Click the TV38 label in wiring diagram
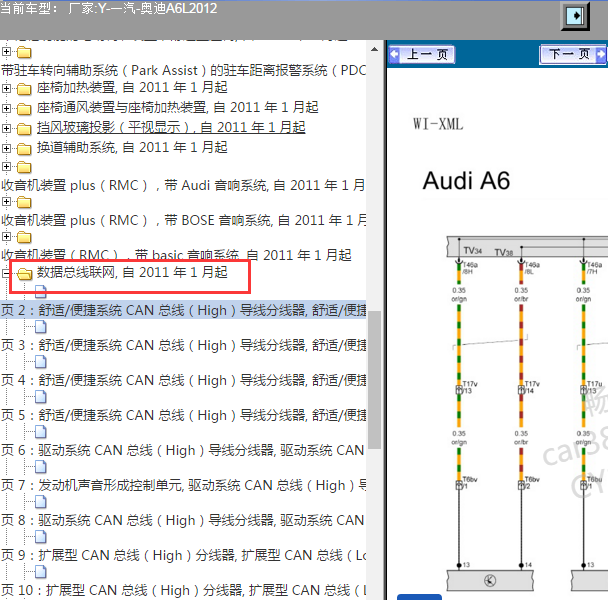 pos(504,252)
